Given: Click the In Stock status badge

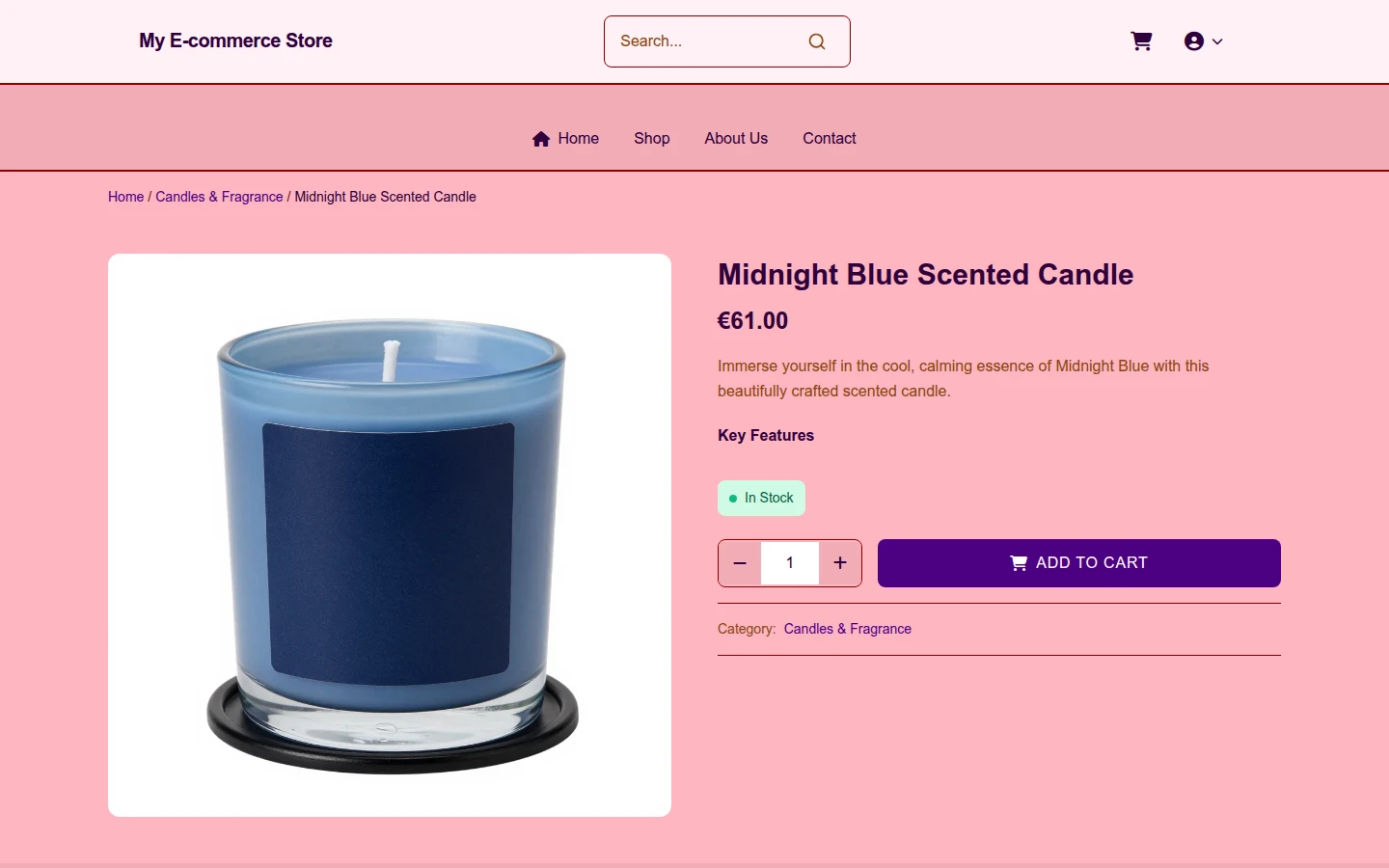Looking at the screenshot, I should (761, 498).
